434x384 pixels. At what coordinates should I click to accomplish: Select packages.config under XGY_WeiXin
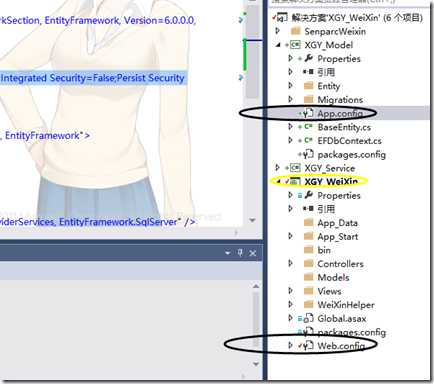(x=351, y=332)
